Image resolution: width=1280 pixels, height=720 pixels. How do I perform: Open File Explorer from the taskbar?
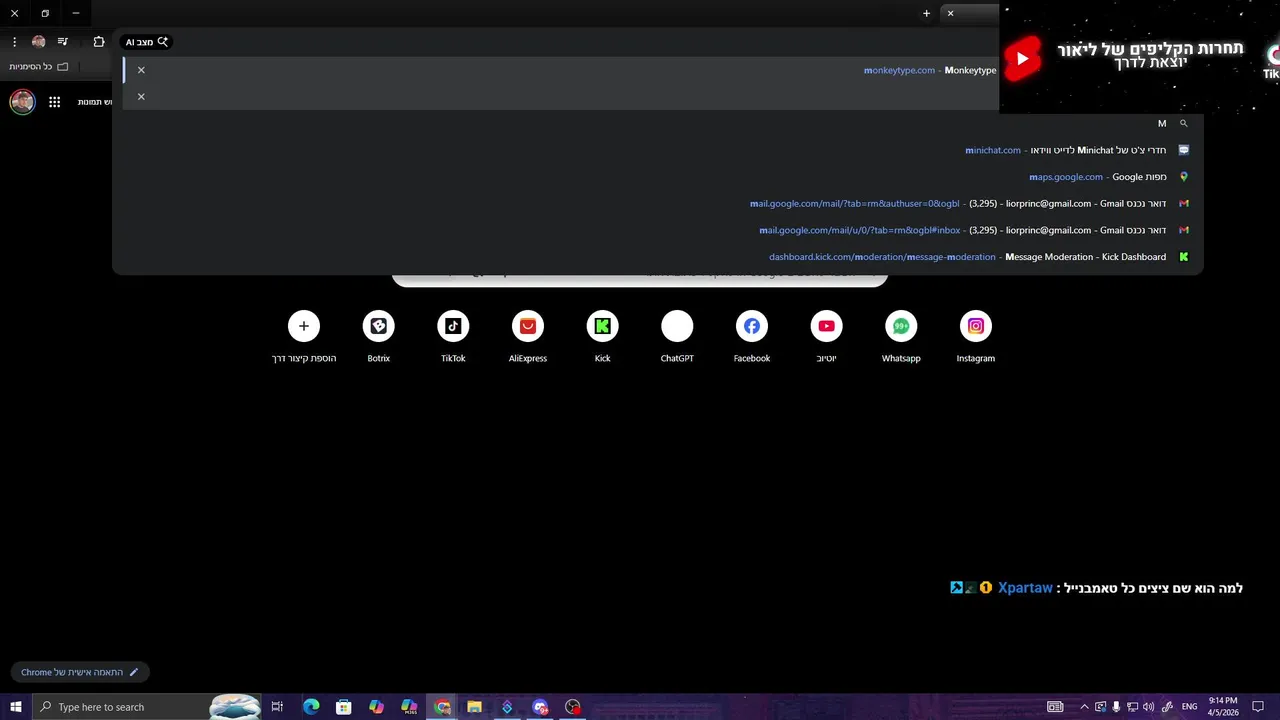(x=474, y=707)
